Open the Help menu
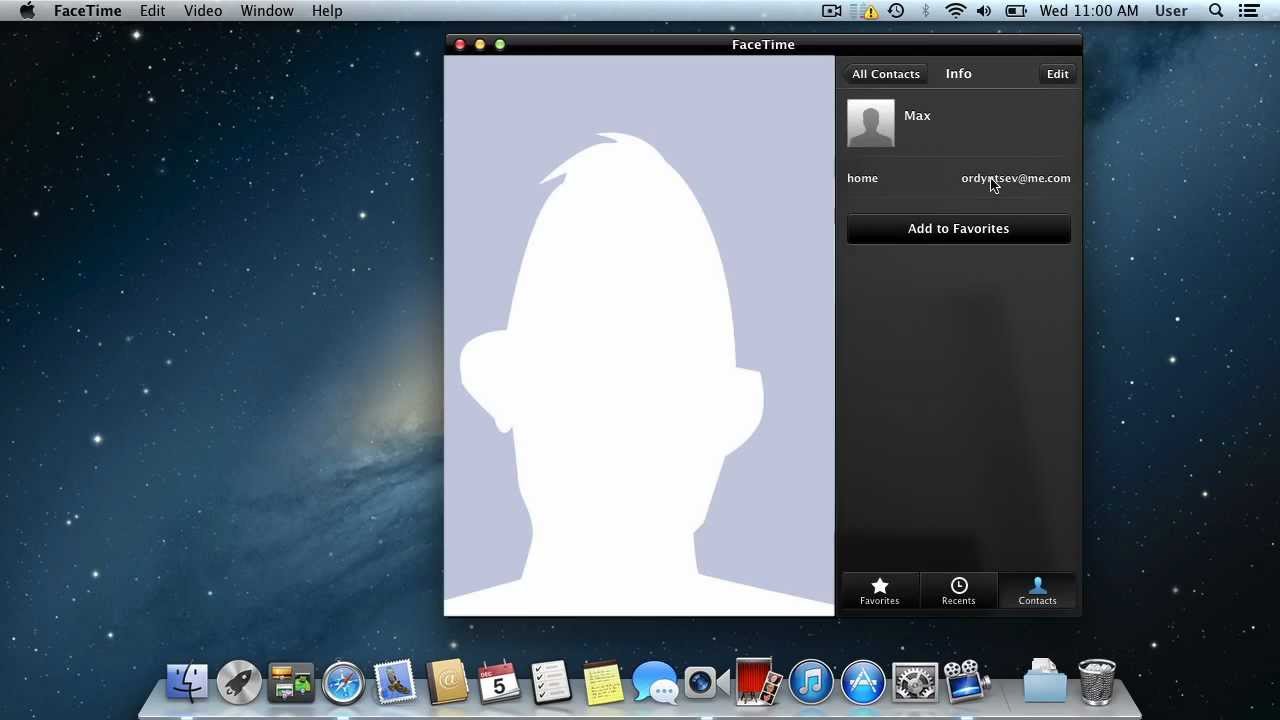Viewport: 1280px width, 720px height. 327,11
